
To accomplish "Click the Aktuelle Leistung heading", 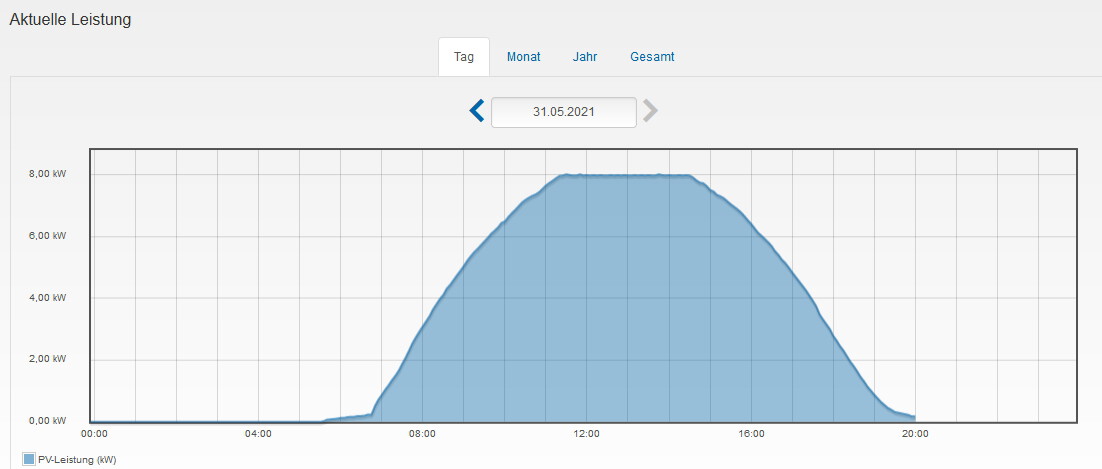I will [70, 20].
